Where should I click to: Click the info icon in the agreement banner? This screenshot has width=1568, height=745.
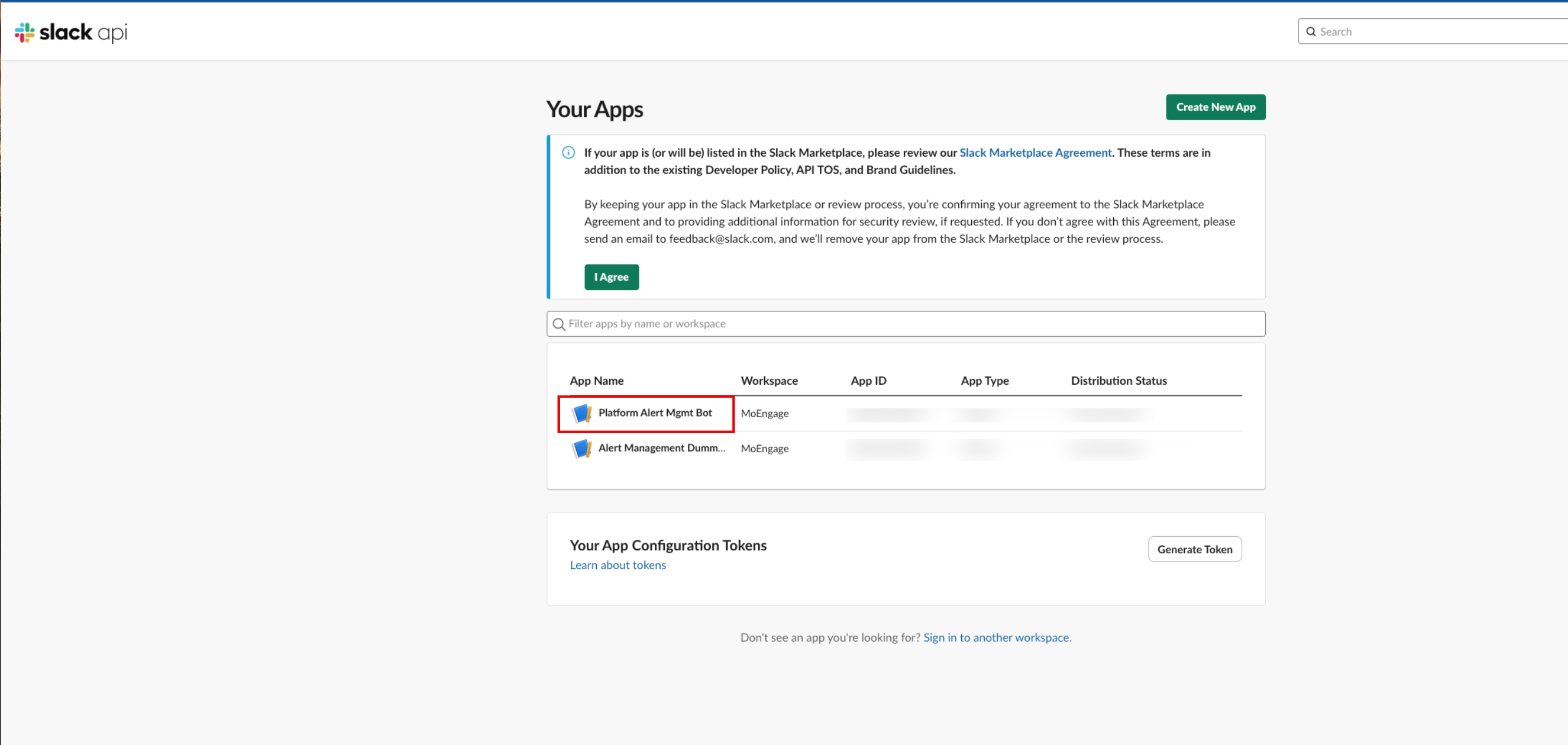tap(568, 153)
